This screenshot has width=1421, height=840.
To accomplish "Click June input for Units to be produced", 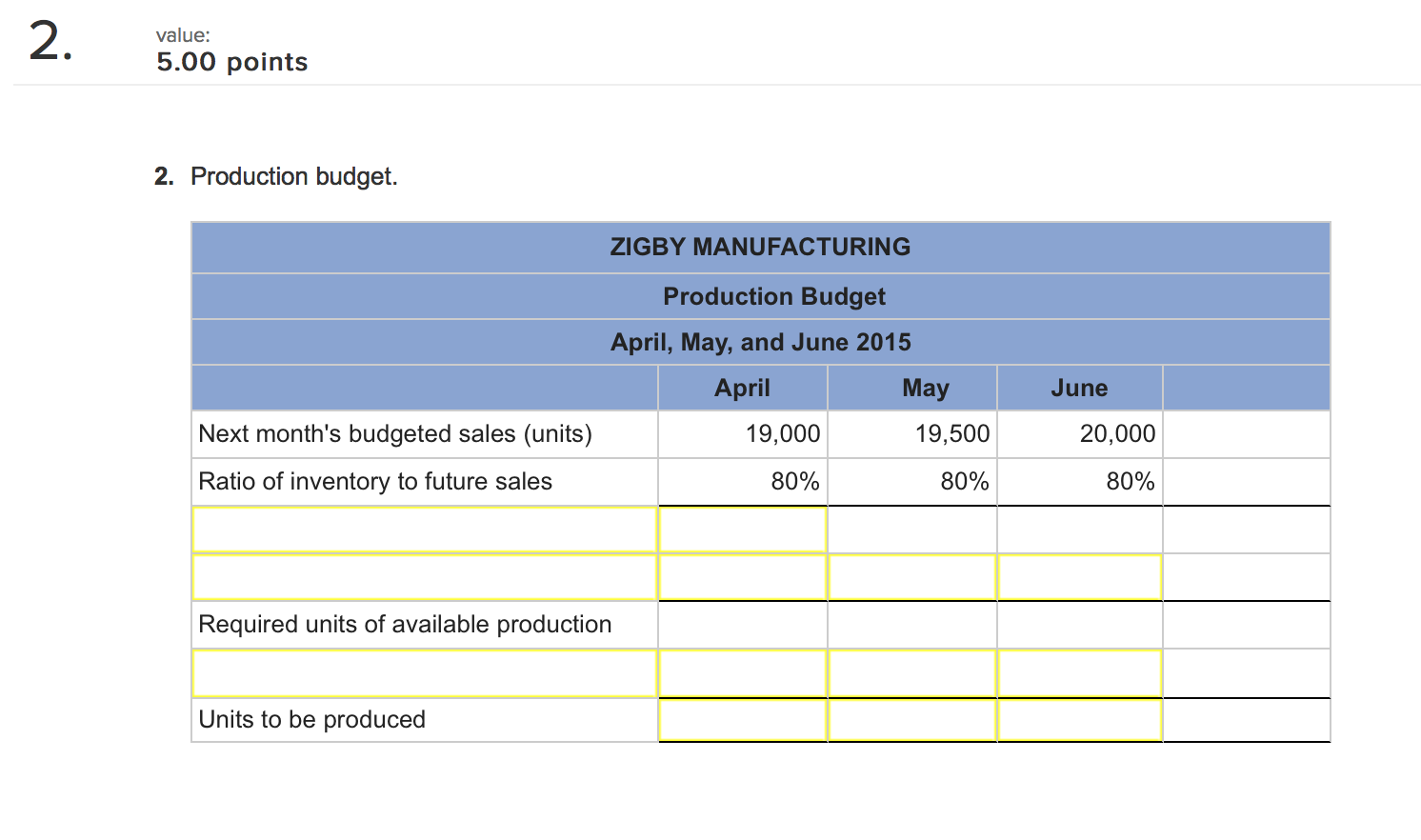I will [x=1079, y=720].
